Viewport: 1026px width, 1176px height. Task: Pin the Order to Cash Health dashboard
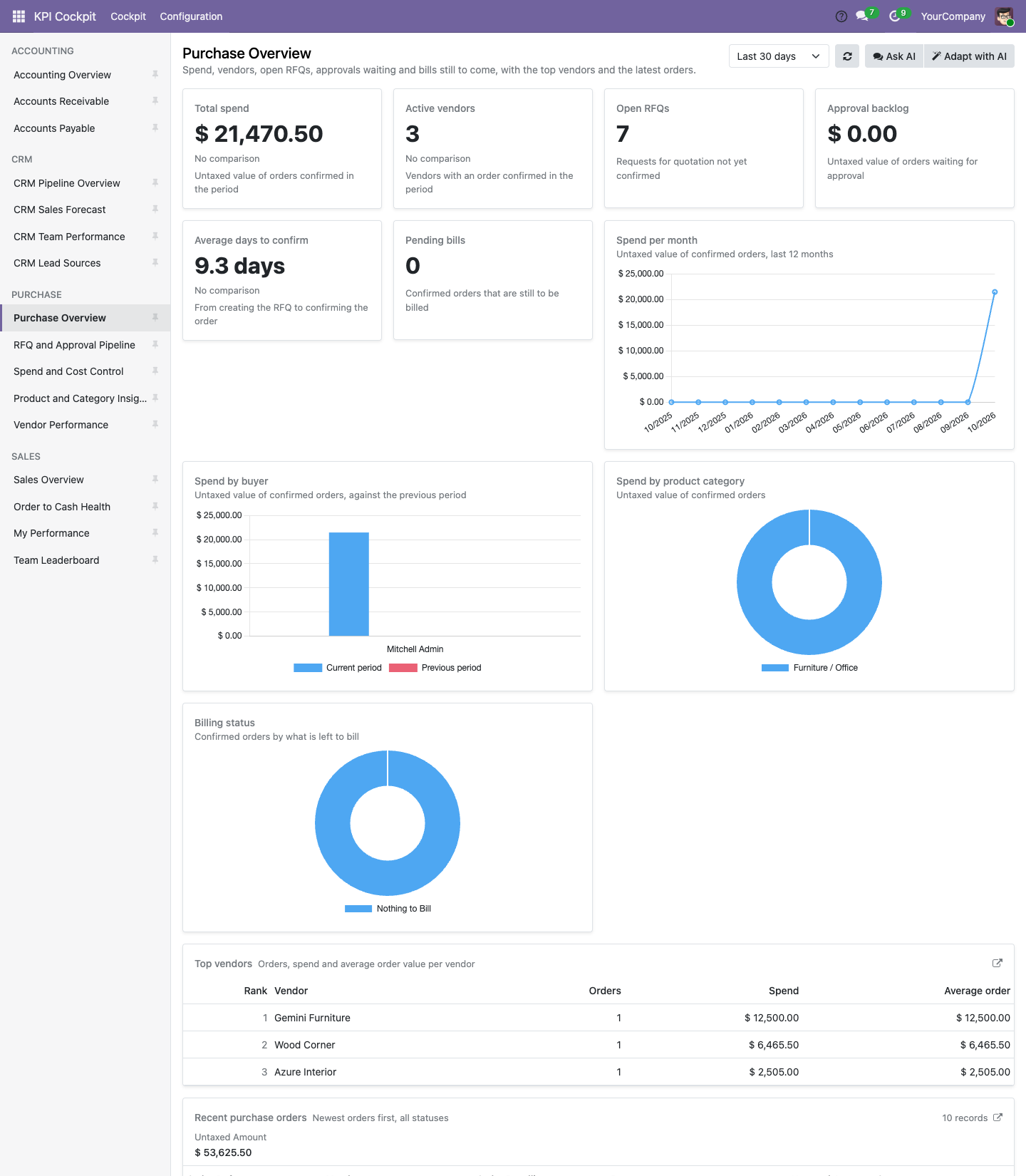pyautogui.click(x=155, y=507)
